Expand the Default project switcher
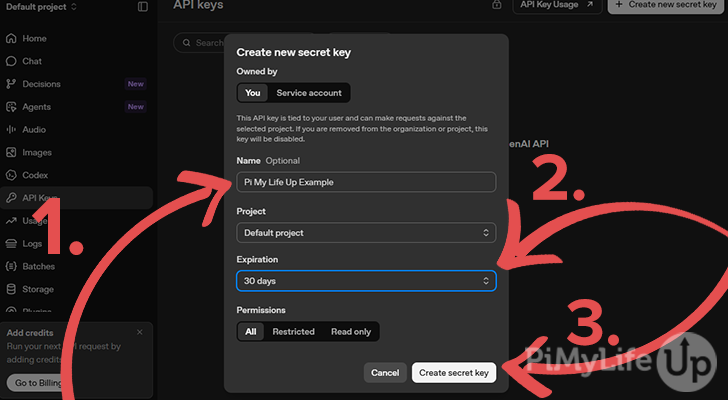The height and width of the screenshot is (400, 728). 41,7
